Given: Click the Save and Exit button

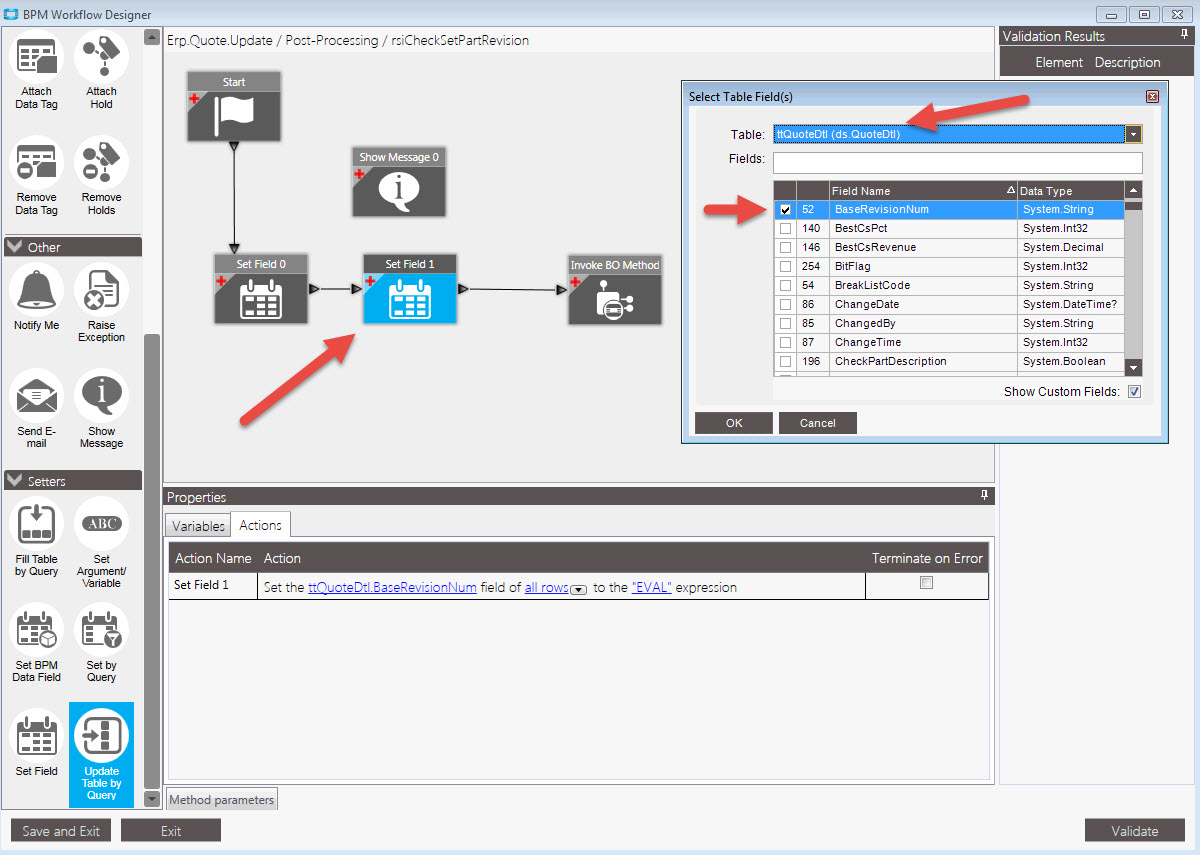Looking at the screenshot, I should (61, 831).
